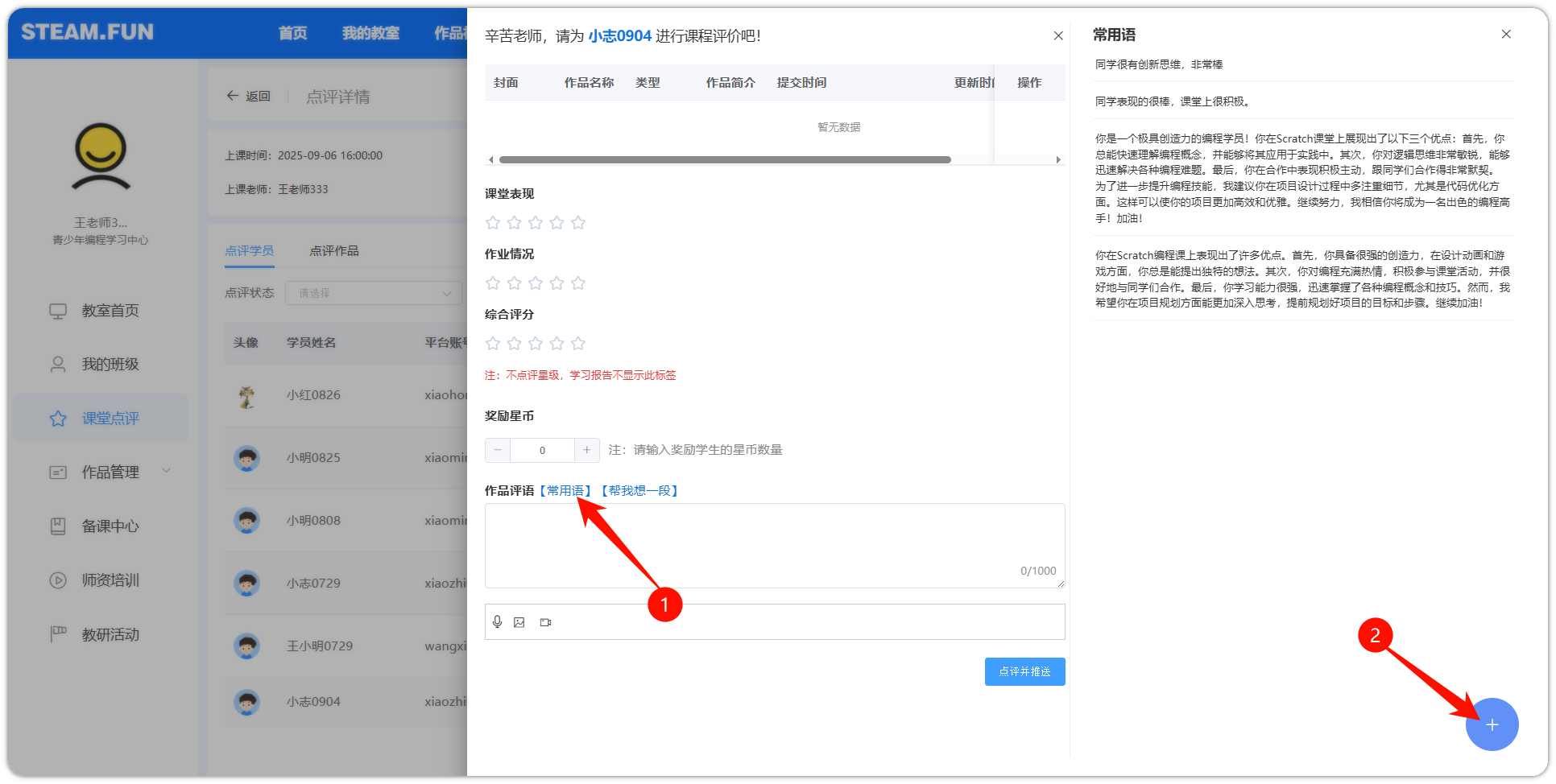Click the 奖励星币 number input
The width and height of the screenshot is (1556, 784).
coord(542,450)
